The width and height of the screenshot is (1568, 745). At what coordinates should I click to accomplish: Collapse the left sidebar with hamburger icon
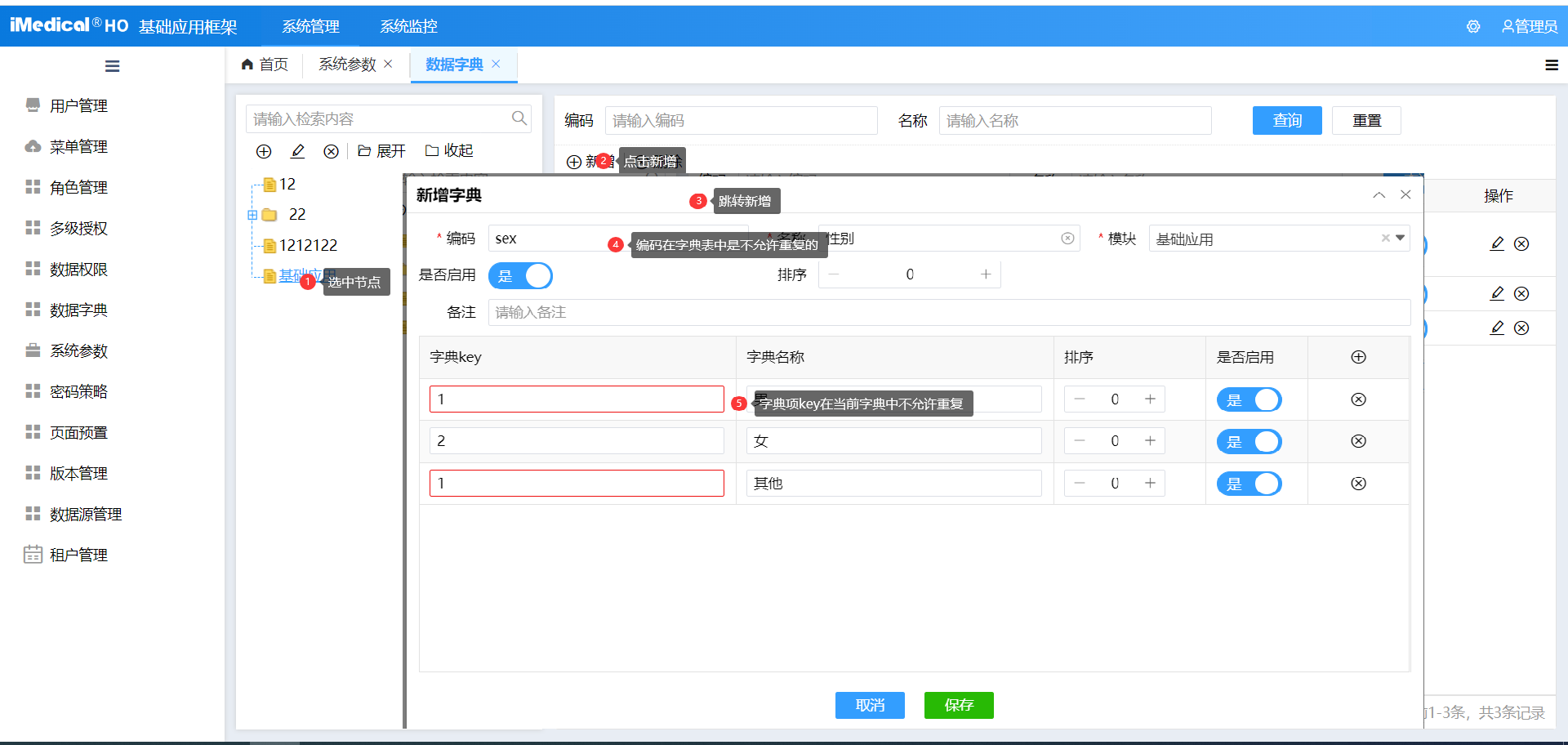click(113, 66)
